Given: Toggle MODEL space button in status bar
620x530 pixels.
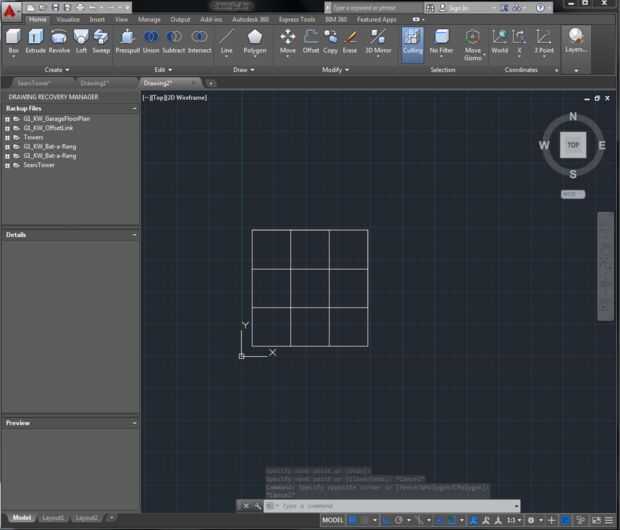Looking at the screenshot, I should coord(333,520).
